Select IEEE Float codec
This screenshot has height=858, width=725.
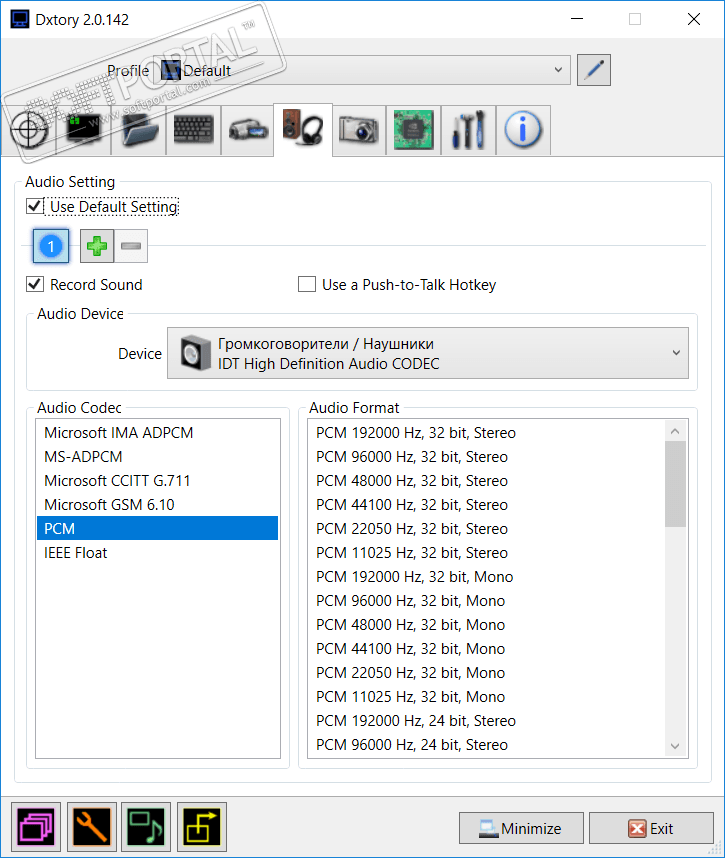(157, 553)
